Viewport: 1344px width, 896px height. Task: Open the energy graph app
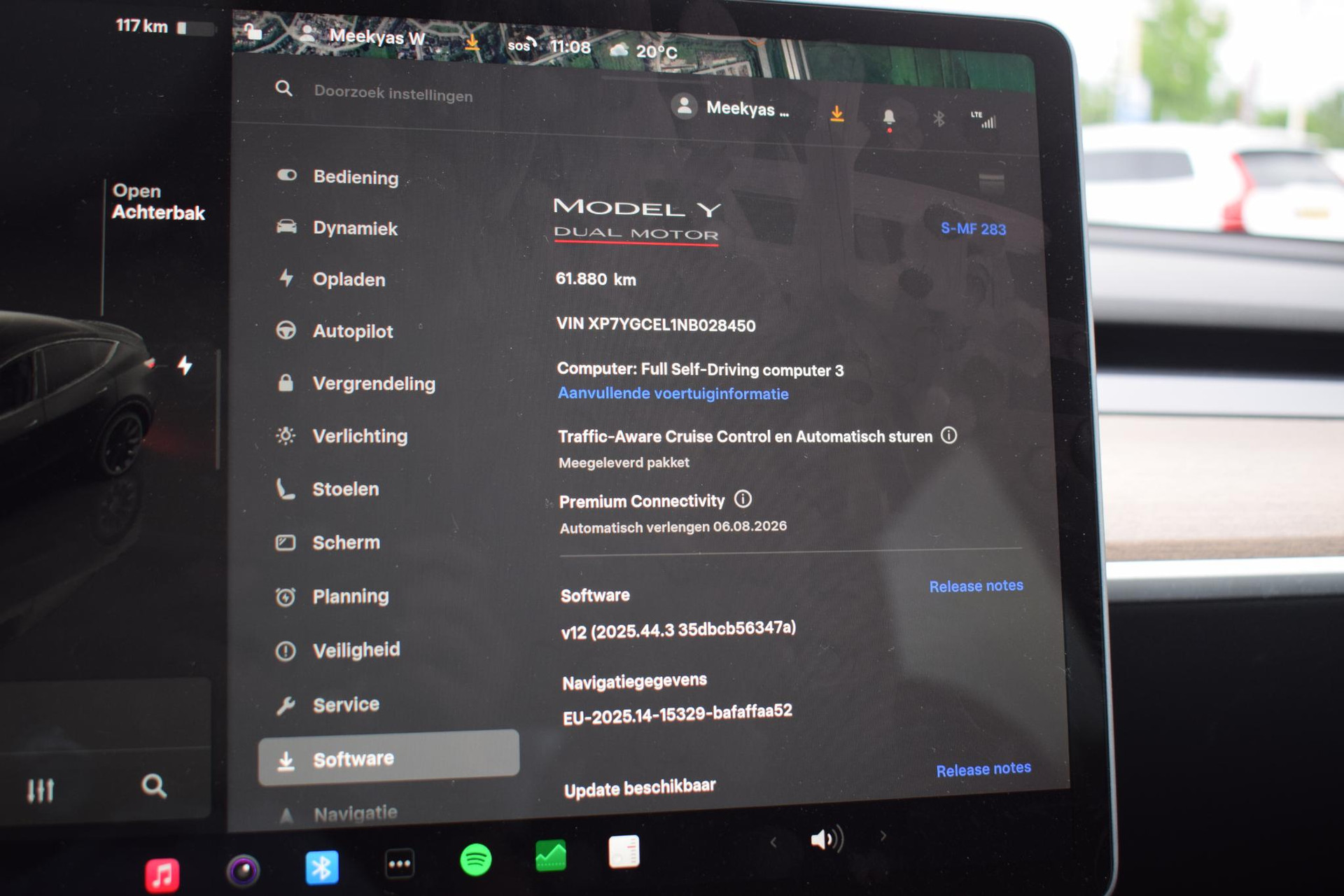click(551, 855)
